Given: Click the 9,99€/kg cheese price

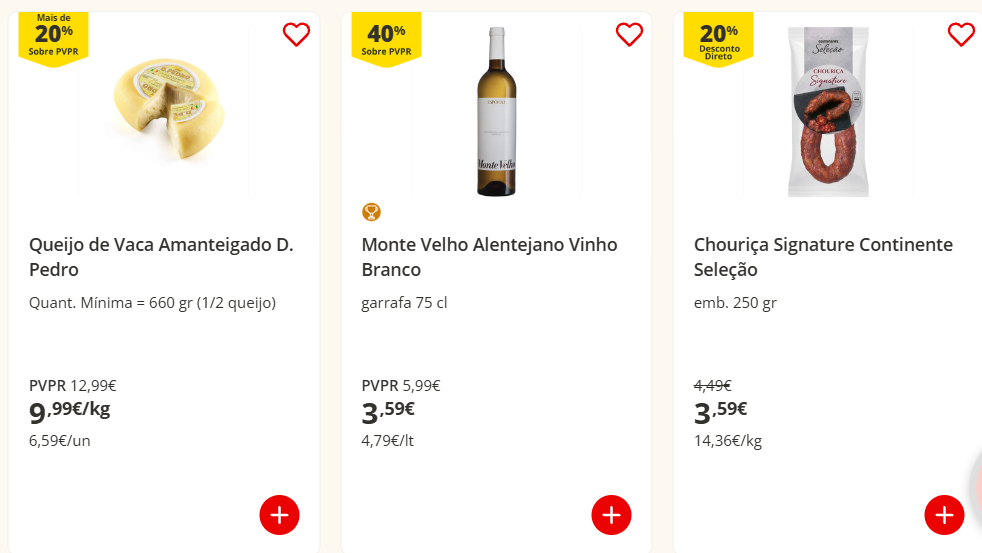Looking at the screenshot, I should (70, 411).
